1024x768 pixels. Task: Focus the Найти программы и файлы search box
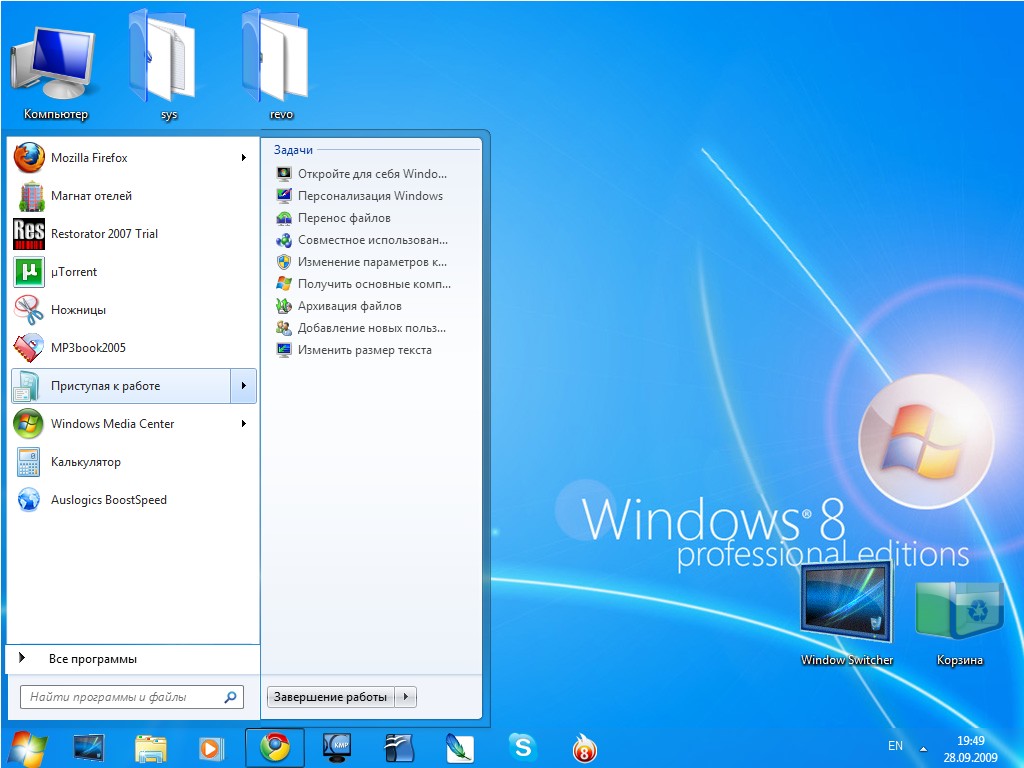click(x=122, y=697)
